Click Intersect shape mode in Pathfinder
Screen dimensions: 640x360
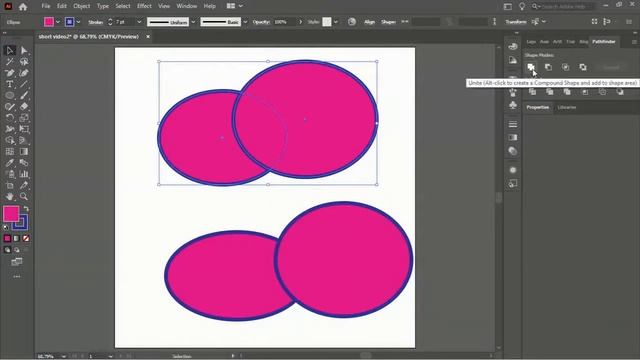[565, 67]
